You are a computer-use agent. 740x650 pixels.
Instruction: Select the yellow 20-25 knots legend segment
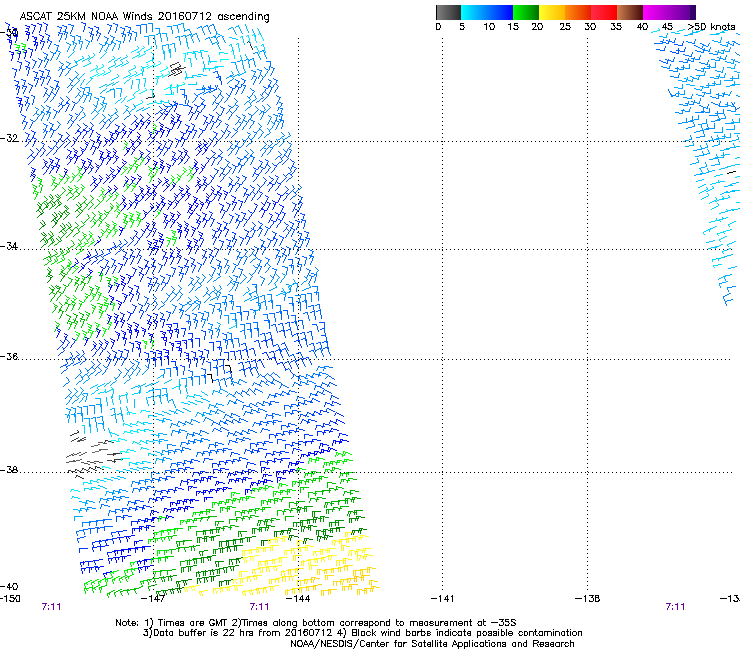(552, 12)
